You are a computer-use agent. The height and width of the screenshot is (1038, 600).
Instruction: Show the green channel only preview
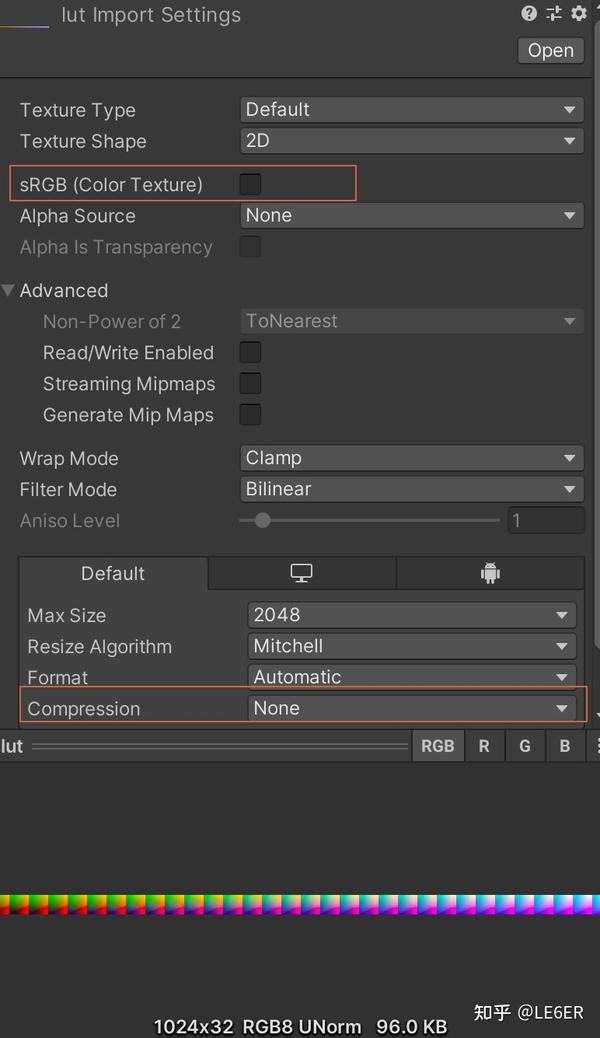tap(525, 746)
